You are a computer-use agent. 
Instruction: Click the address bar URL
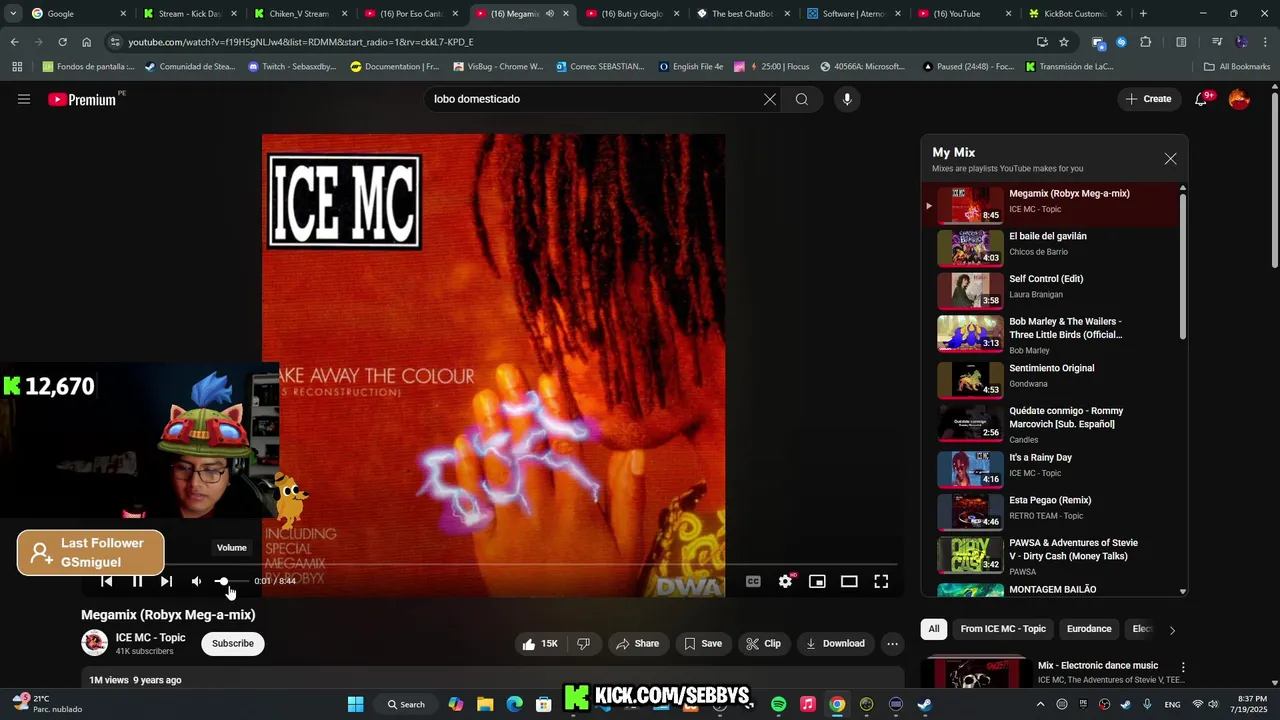coord(300,42)
